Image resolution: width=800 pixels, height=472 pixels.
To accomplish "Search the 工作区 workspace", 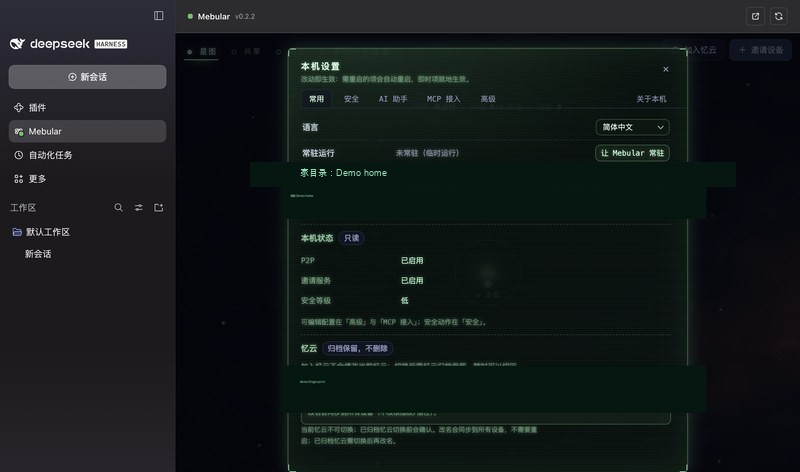I will 118,208.
